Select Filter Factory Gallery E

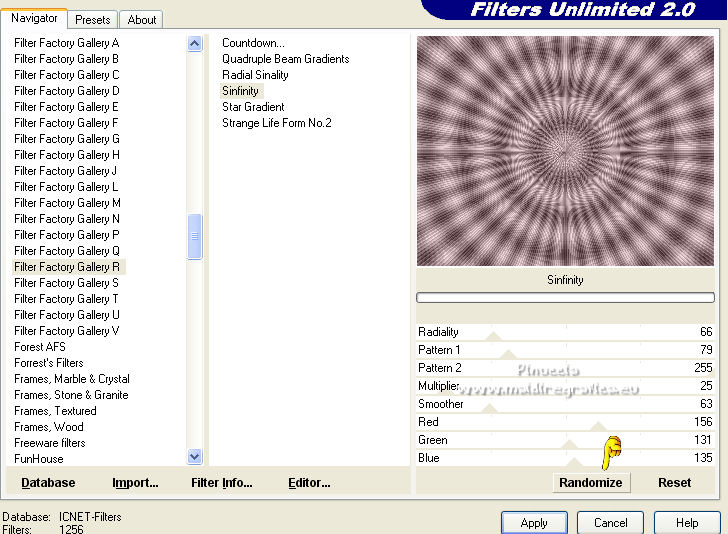click(66, 107)
